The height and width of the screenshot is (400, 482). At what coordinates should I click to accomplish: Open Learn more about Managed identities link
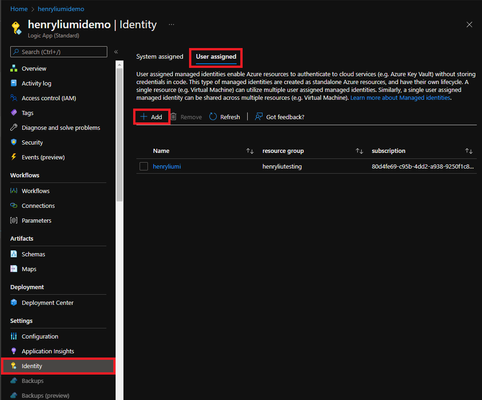400,98
